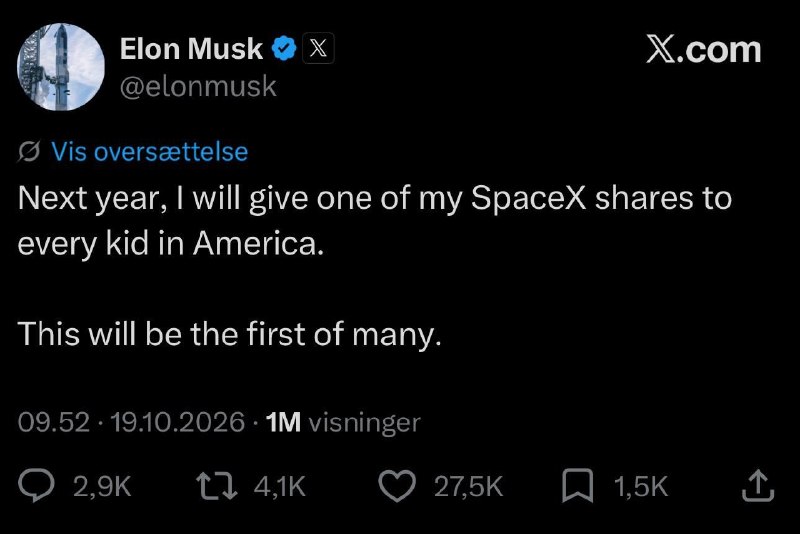Click the 27,5K likes count
Viewport: 800px width, 534px height.
[468, 487]
